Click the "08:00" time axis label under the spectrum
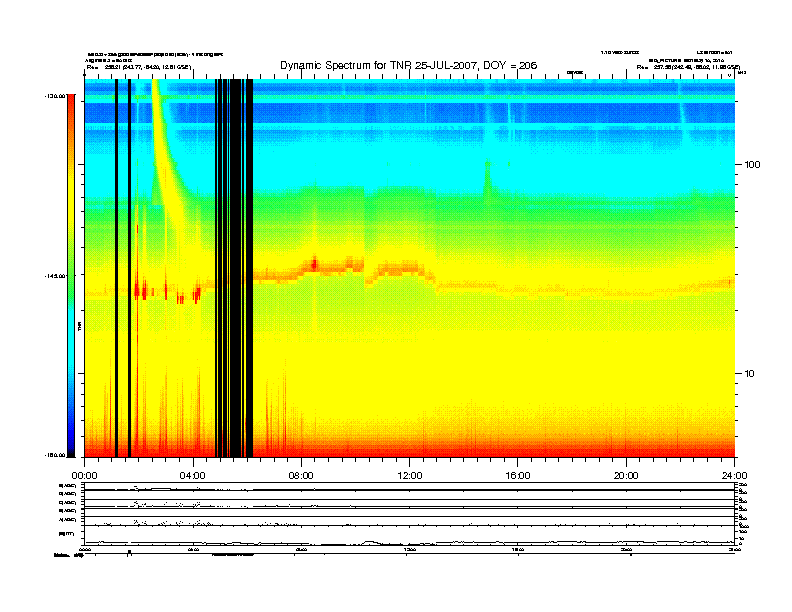Screen dimensions: 792x612 301,476
